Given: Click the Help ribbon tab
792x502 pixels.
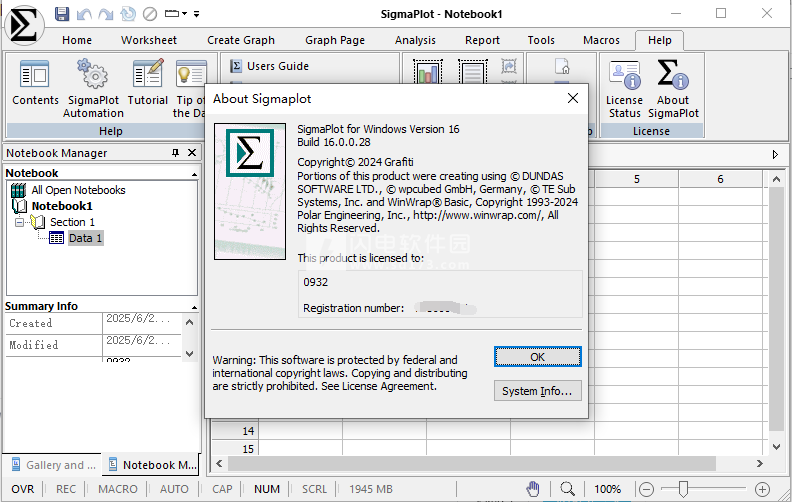Looking at the screenshot, I should [660, 40].
